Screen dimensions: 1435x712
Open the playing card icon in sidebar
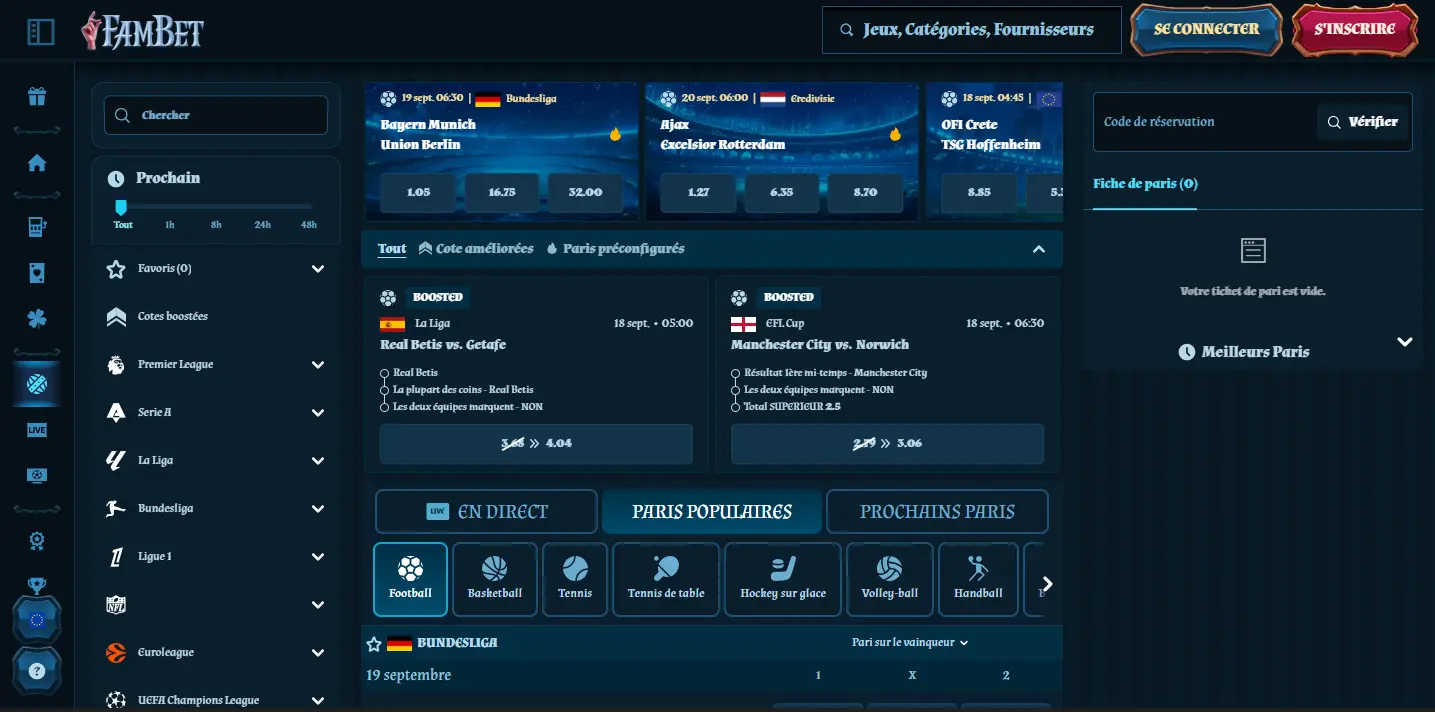coord(37,272)
